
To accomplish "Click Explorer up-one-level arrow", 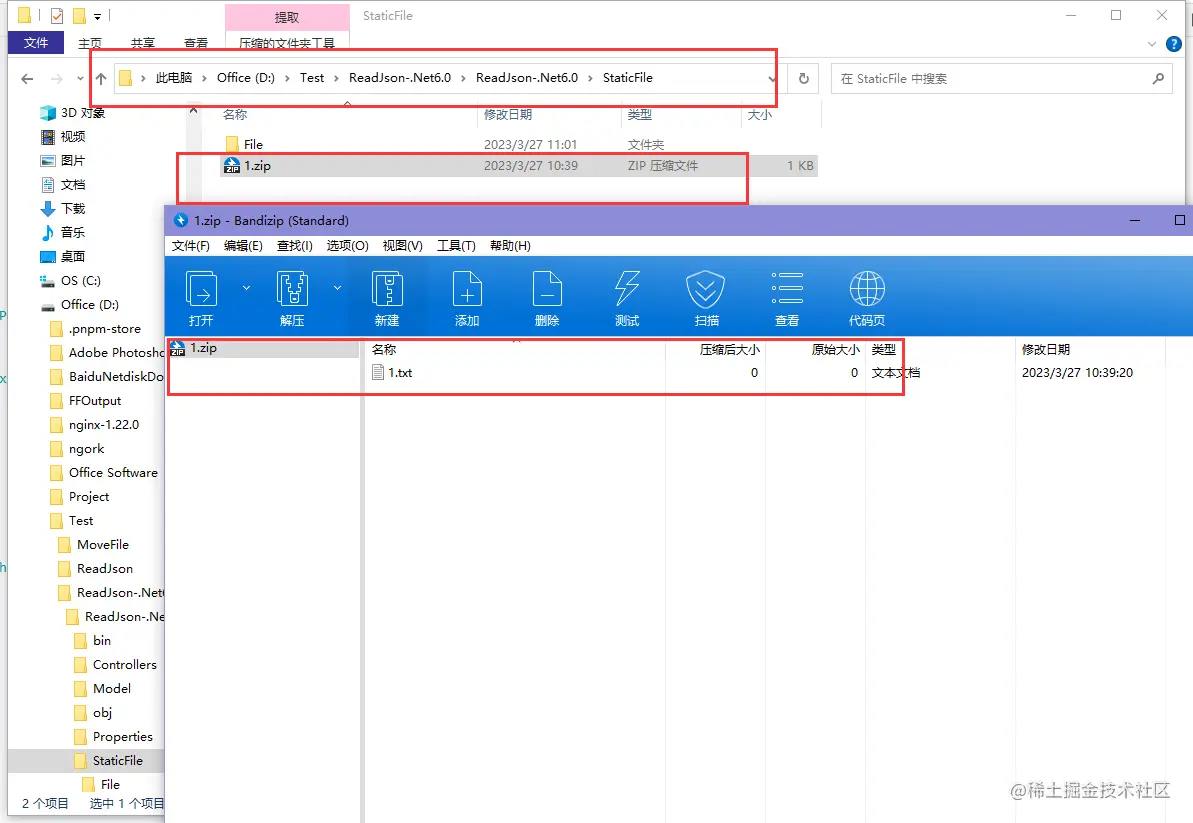I will click(101, 78).
